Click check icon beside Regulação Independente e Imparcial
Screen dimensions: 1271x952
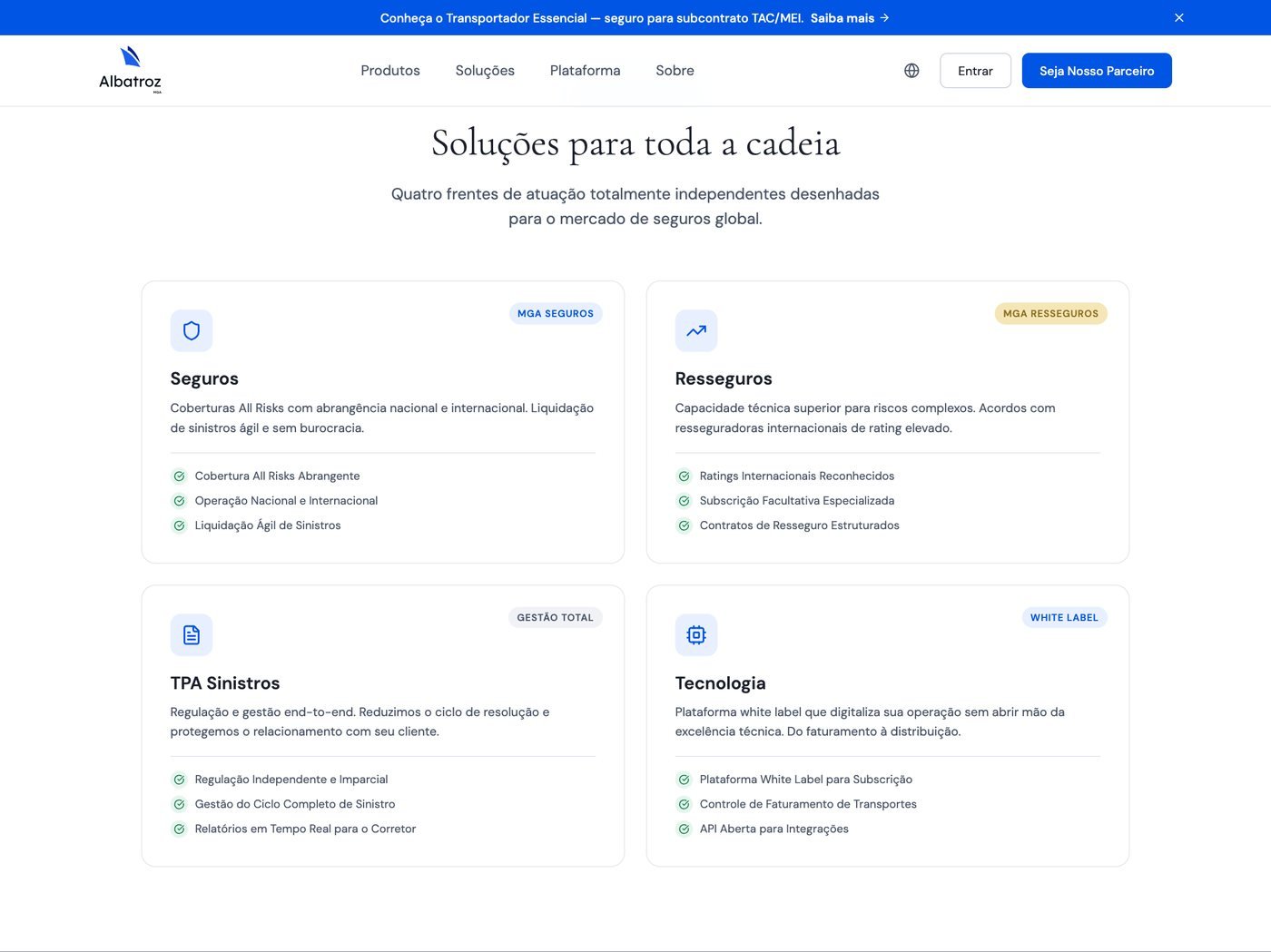(x=179, y=780)
